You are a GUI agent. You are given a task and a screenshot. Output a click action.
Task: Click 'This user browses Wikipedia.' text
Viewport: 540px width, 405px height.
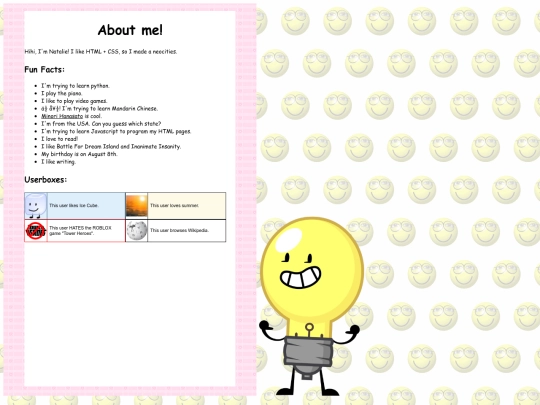pyautogui.click(x=179, y=230)
